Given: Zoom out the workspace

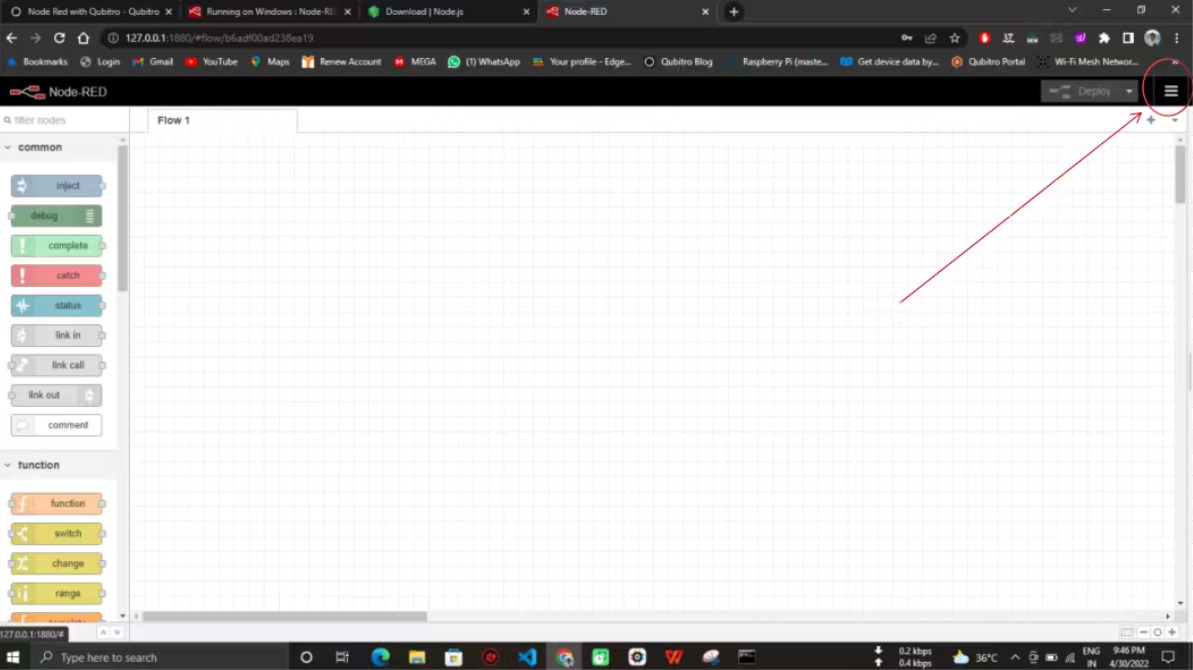Looking at the screenshot, I should (x=1143, y=633).
